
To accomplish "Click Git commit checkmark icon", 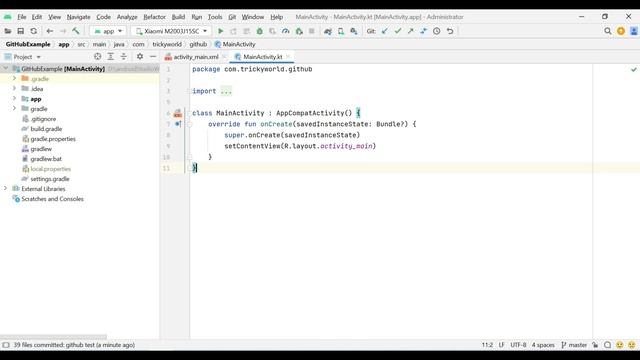I will [398, 31].
